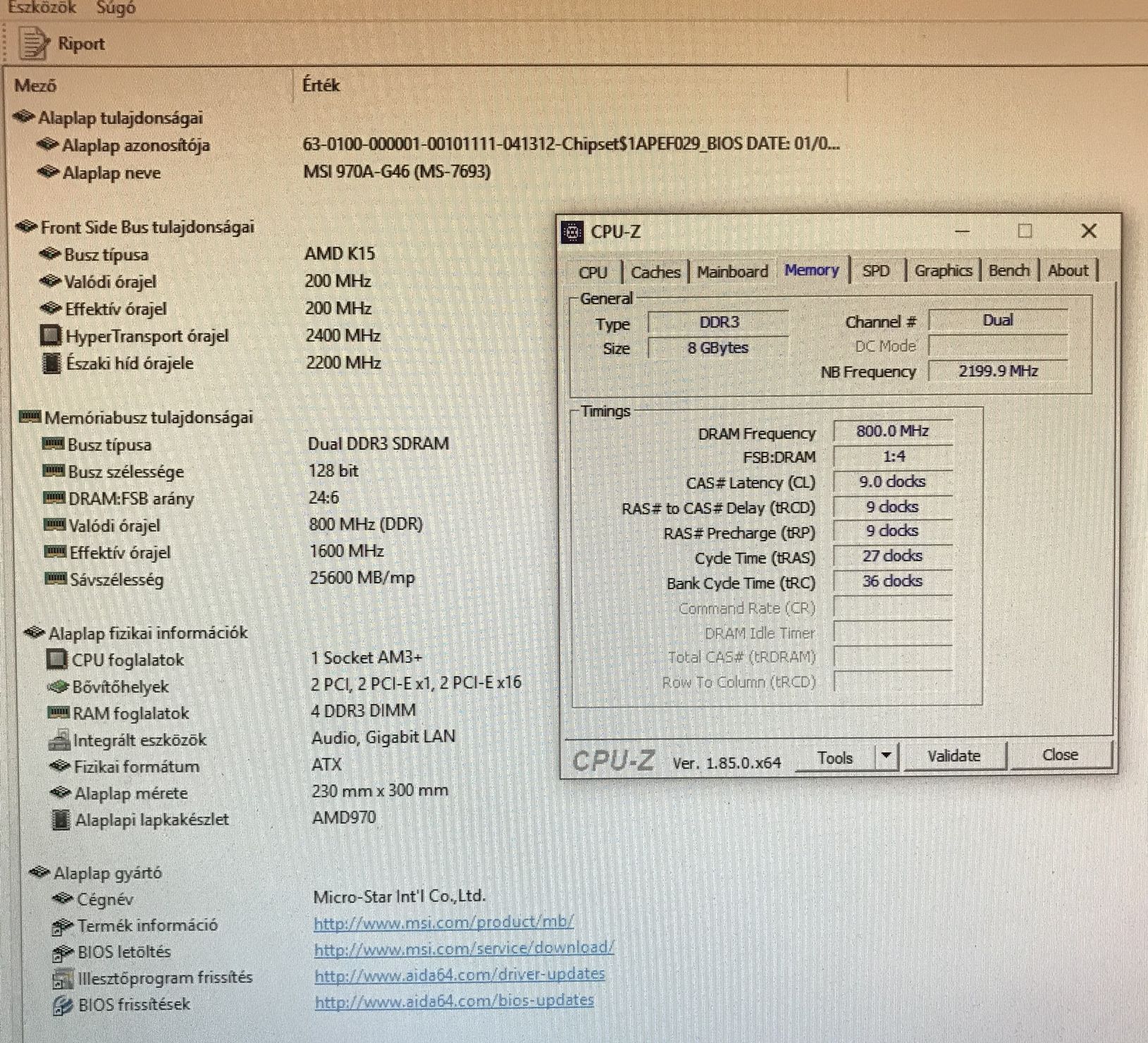Click the Memóriabusz tulajdonságai RAM icon

30,416
